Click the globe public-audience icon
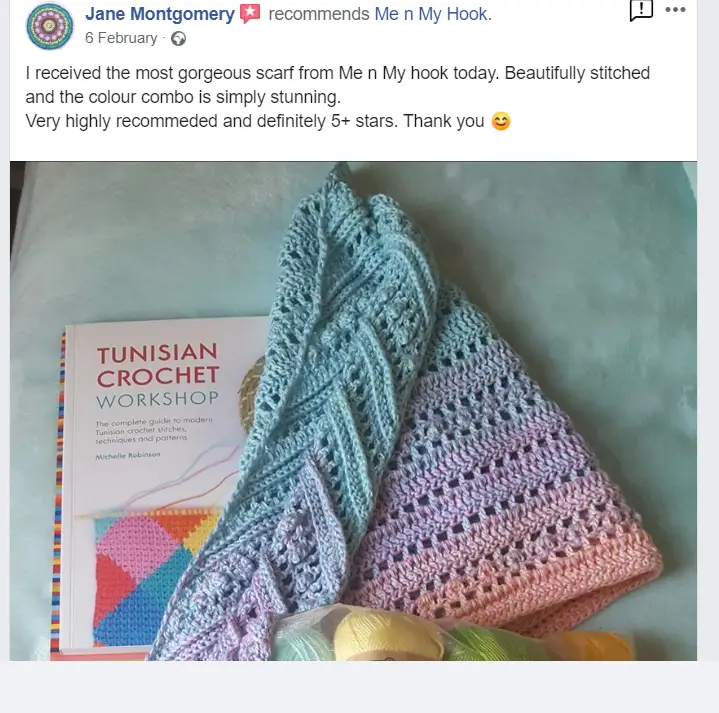Image resolution: width=719 pixels, height=713 pixels. 178,39
